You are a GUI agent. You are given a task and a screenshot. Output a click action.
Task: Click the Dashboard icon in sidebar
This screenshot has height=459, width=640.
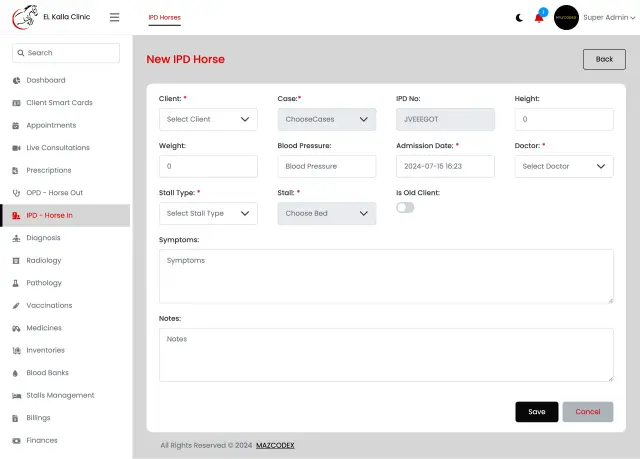click(16, 80)
